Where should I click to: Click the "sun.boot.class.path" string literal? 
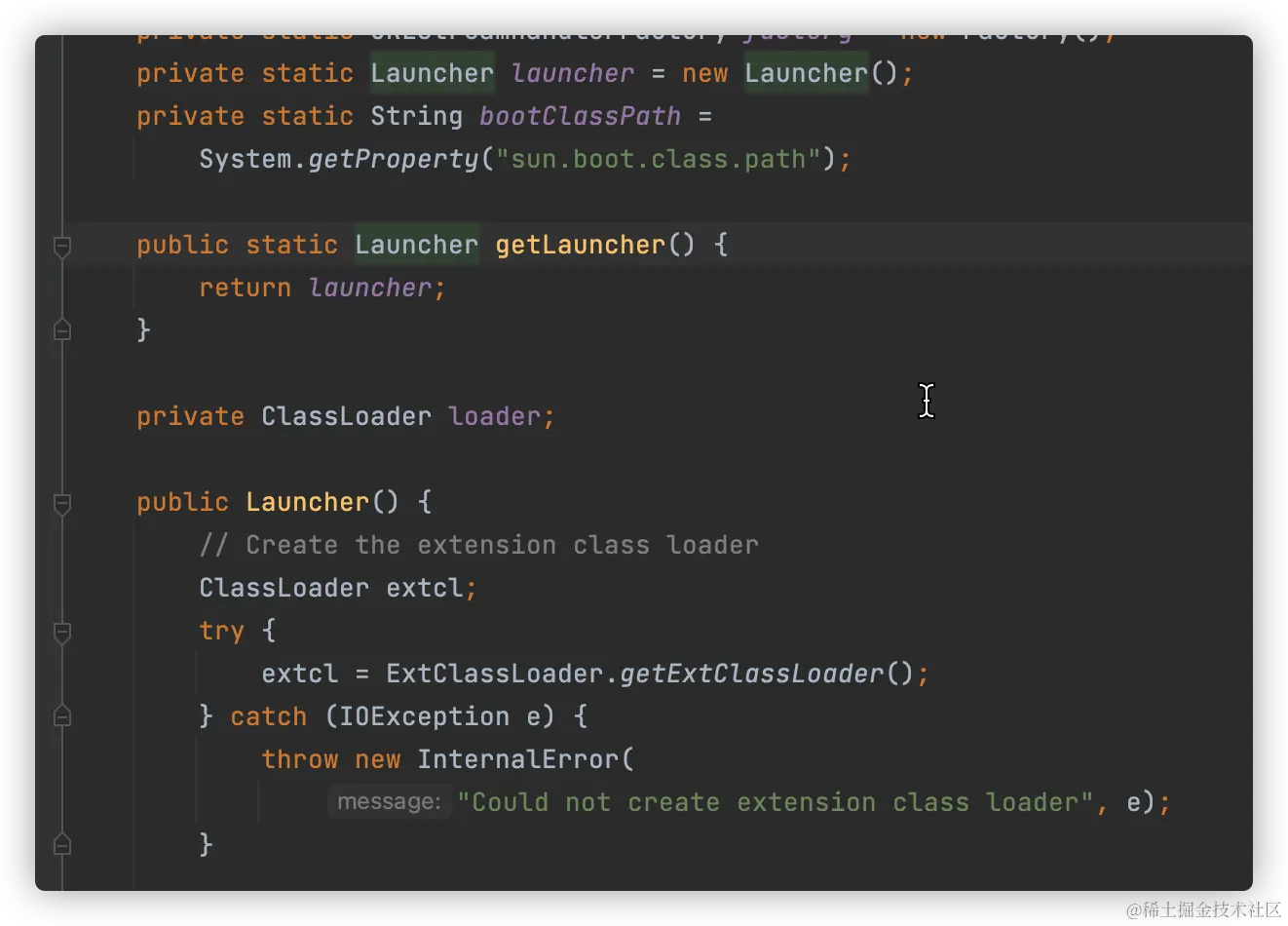point(659,159)
